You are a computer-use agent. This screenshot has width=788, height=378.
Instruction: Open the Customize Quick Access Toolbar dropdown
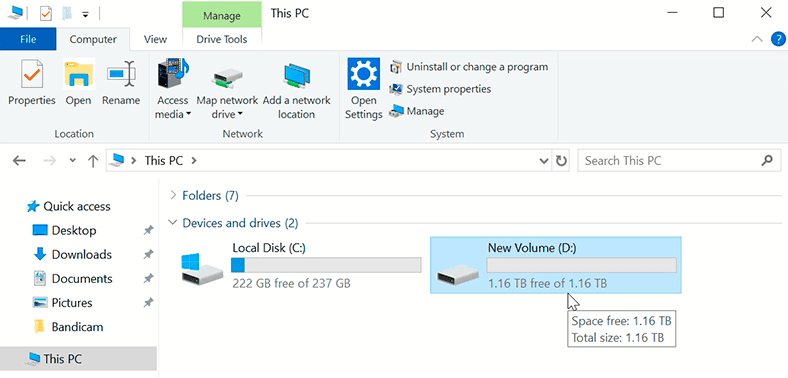pos(85,15)
